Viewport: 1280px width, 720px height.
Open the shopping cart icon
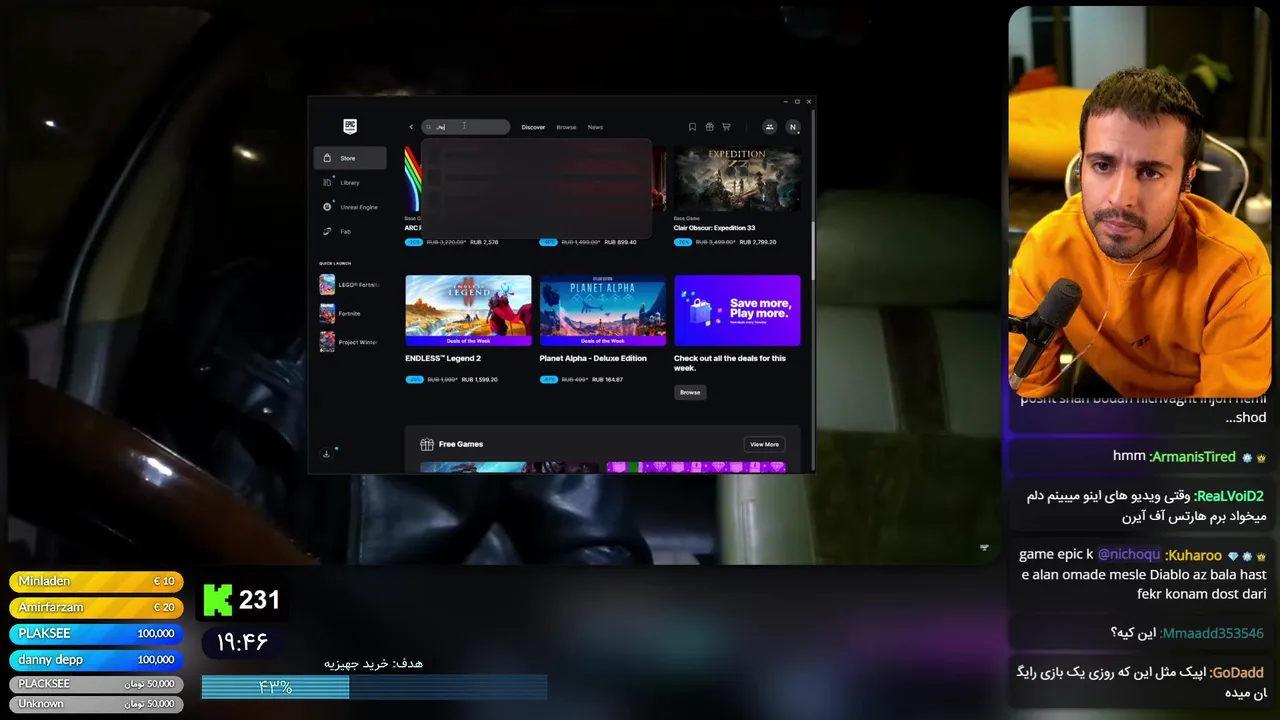pyautogui.click(x=726, y=127)
